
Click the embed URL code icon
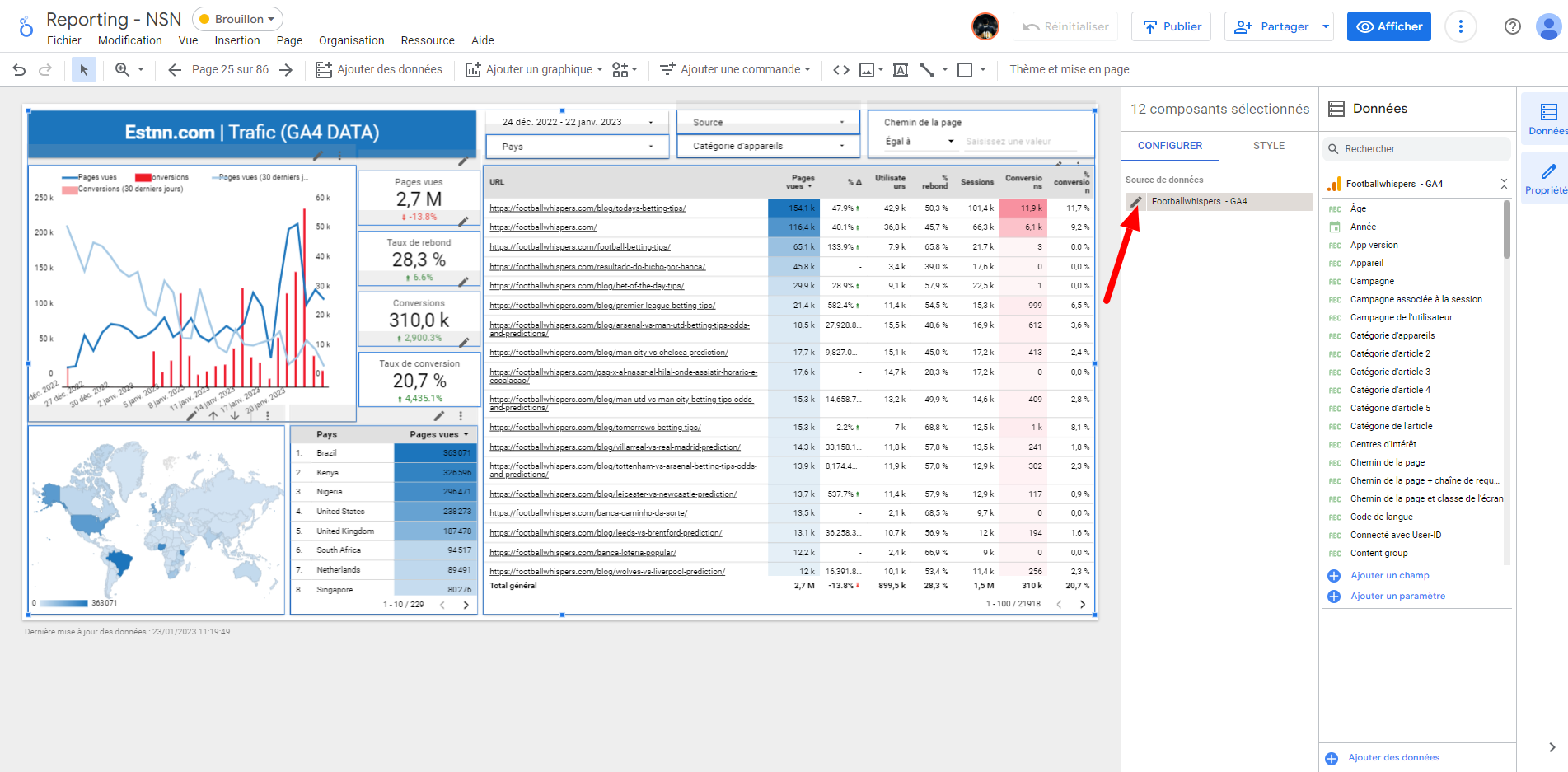tap(840, 70)
